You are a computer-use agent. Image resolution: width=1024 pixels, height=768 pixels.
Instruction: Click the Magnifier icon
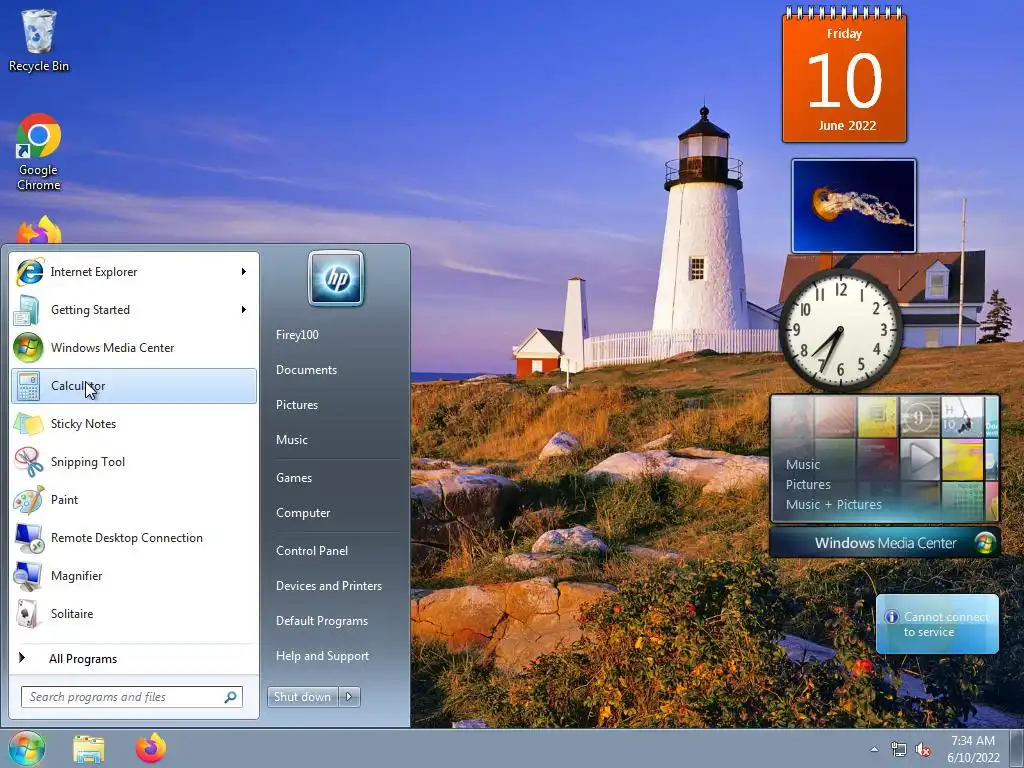(x=28, y=575)
